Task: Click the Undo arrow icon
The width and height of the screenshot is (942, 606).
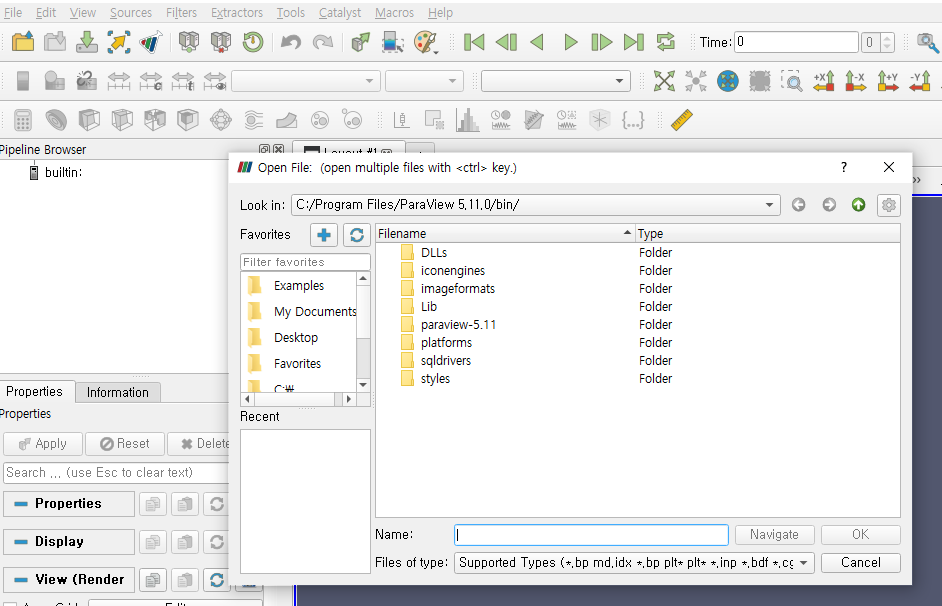Action: click(291, 42)
